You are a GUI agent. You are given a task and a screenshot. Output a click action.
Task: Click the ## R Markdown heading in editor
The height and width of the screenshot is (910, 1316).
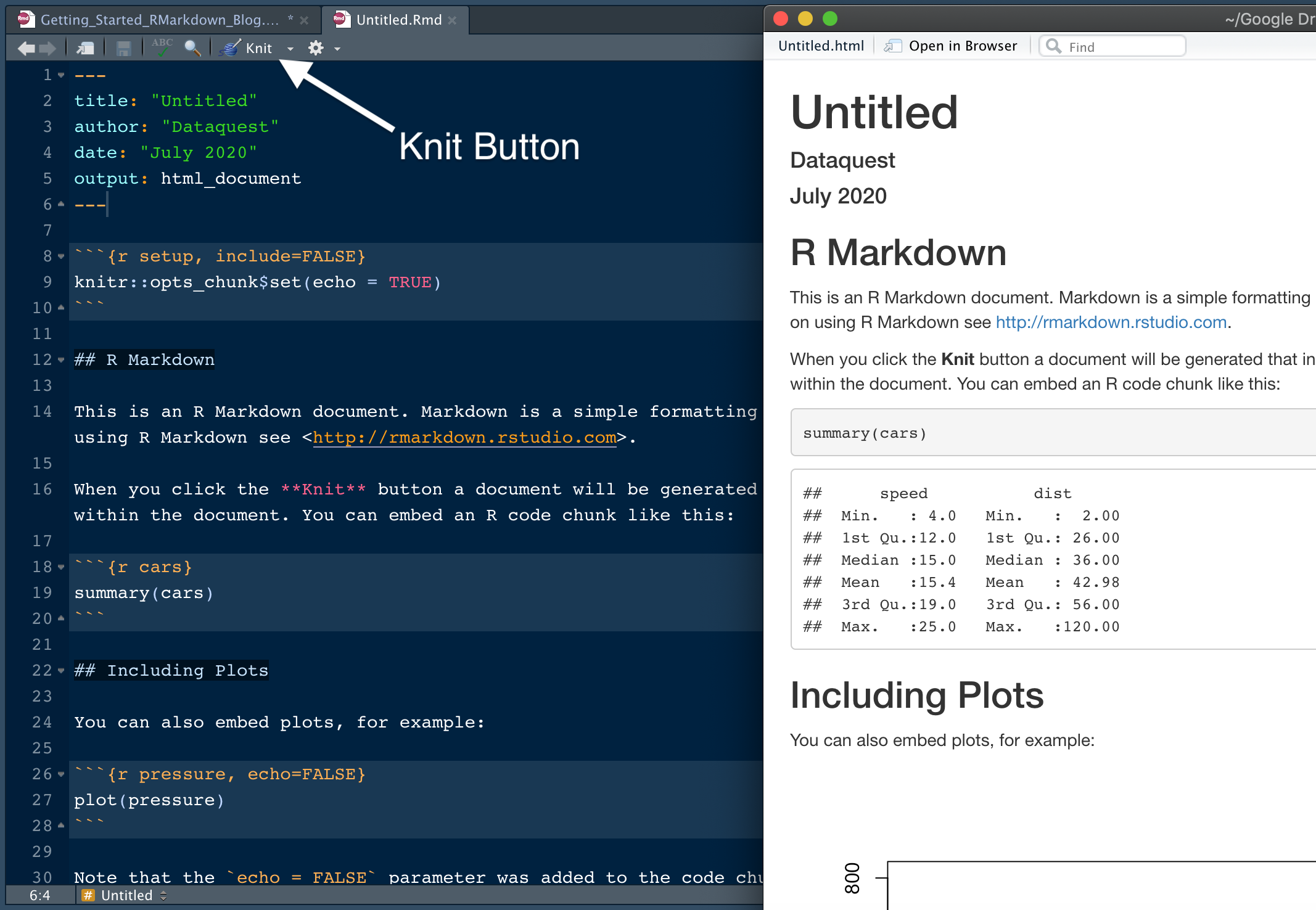144,359
